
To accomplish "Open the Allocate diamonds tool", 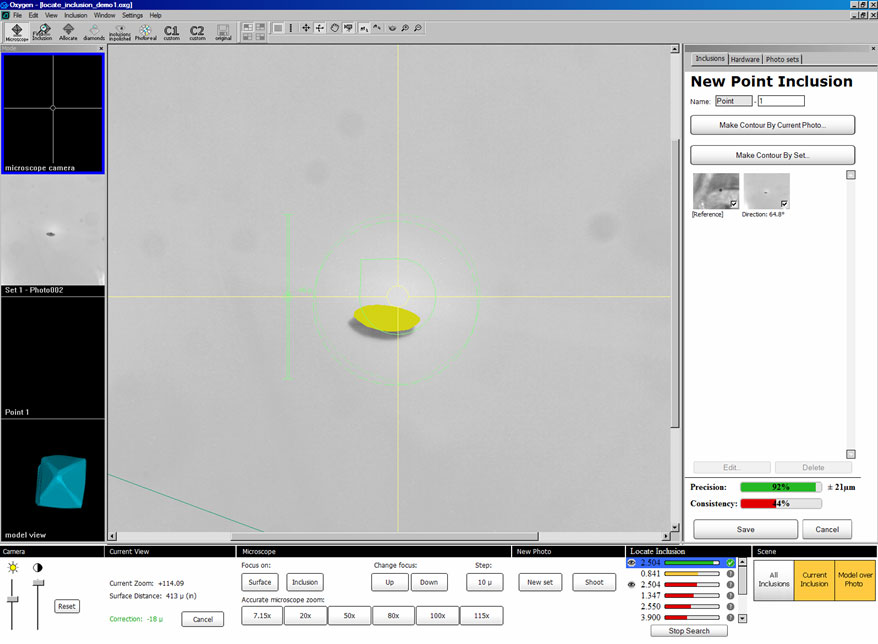I will [69, 32].
